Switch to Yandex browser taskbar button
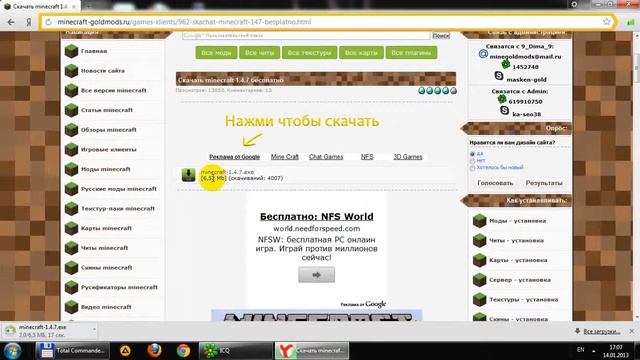This screenshot has width=640, height=360. [x=312, y=351]
